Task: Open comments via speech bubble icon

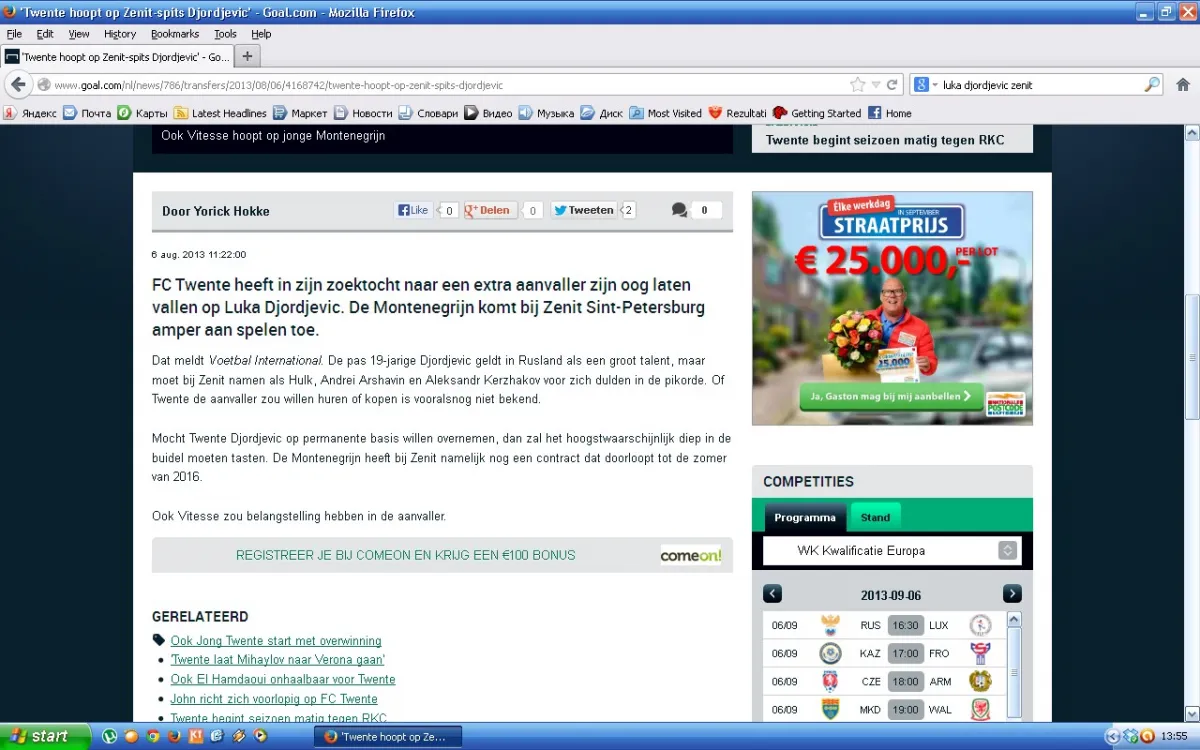Action: [679, 210]
